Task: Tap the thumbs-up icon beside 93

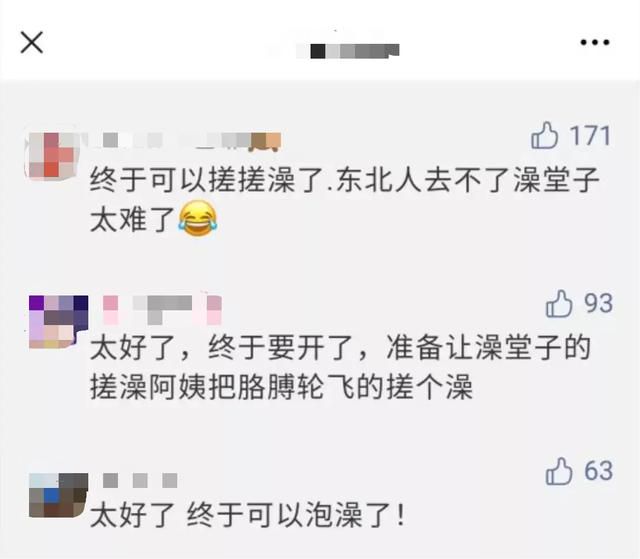Action: click(x=559, y=304)
